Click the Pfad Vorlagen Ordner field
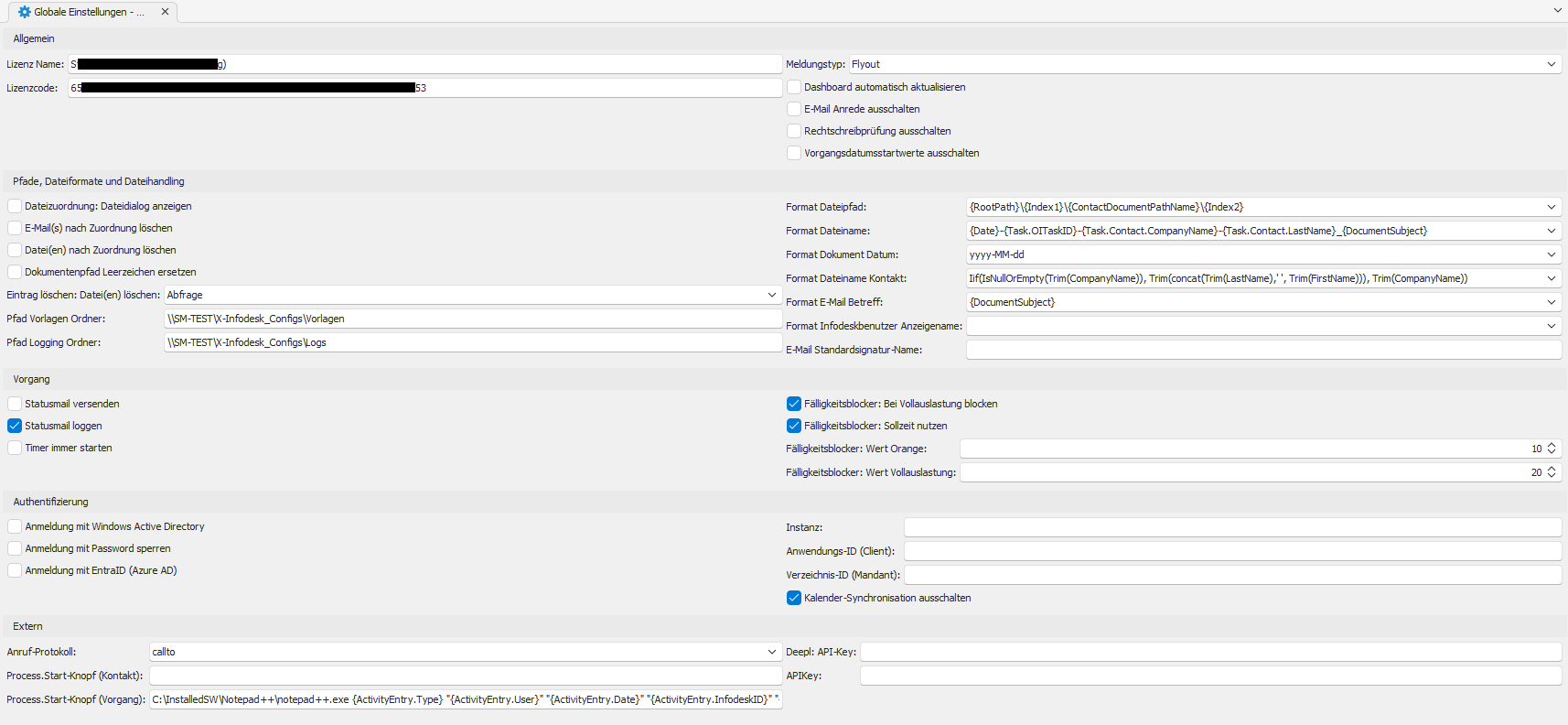This screenshot has height=725, width=1568. (472, 319)
